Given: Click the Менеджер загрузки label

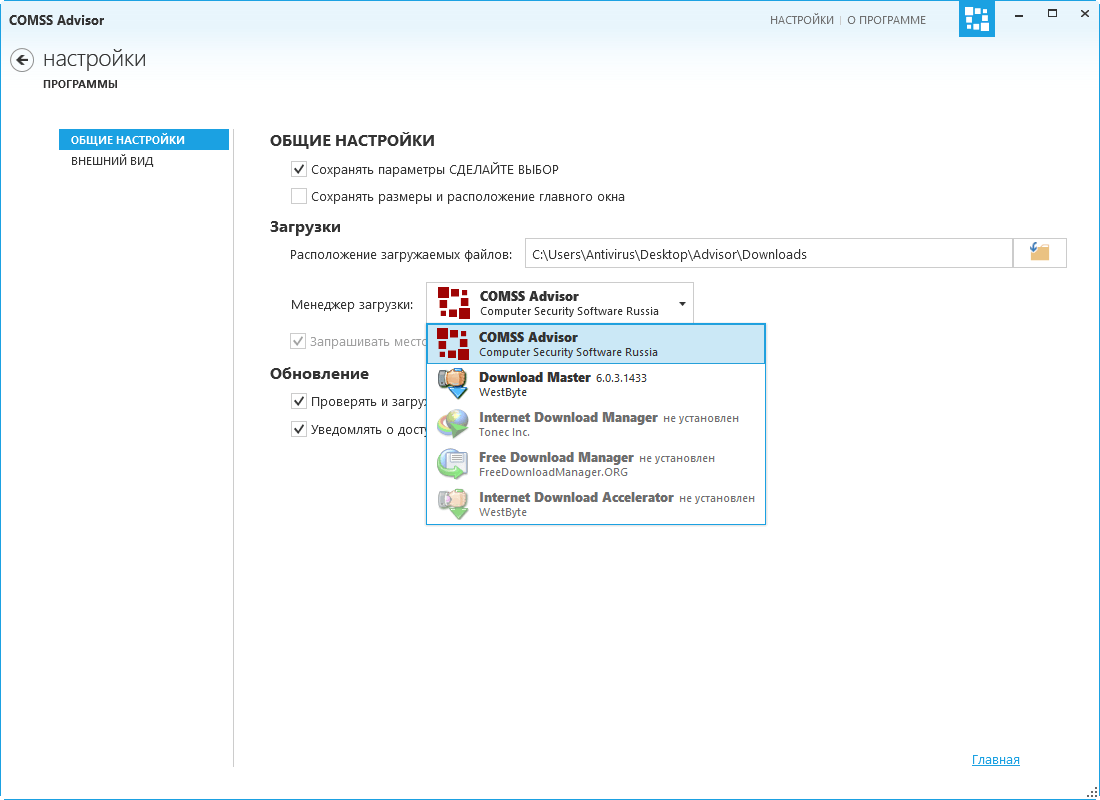Looking at the screenshot, I should click(352, 305).
